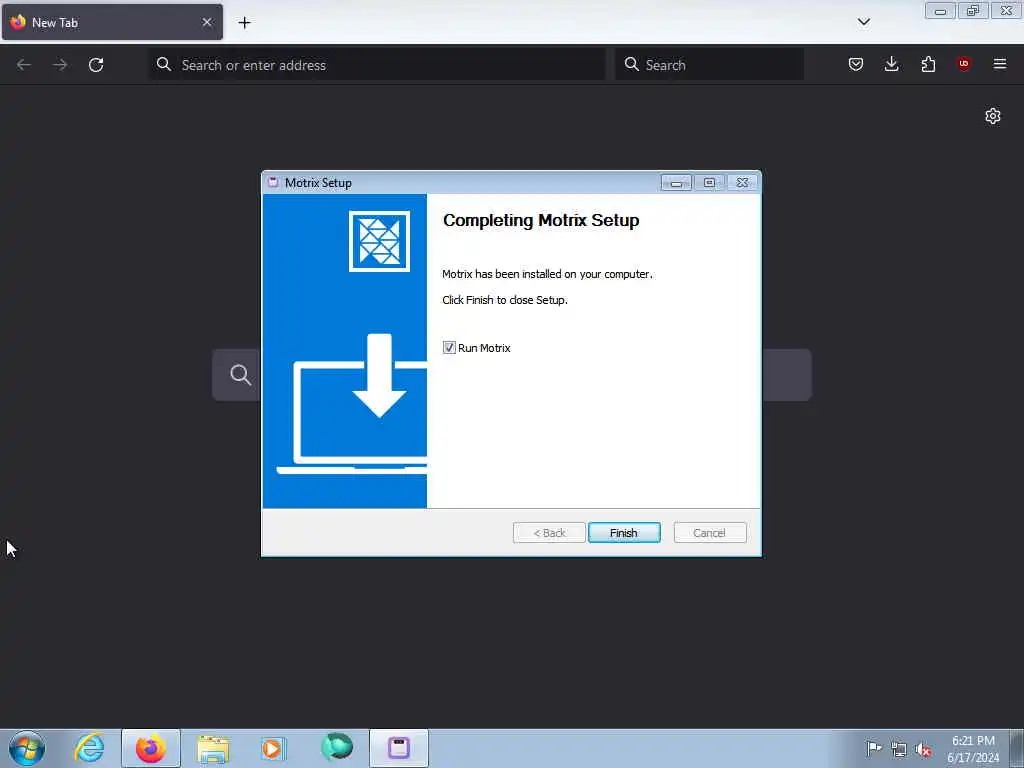1024x768 pixels.
Task: Minimize the Firefox window
Action: (x=940, y=11)
